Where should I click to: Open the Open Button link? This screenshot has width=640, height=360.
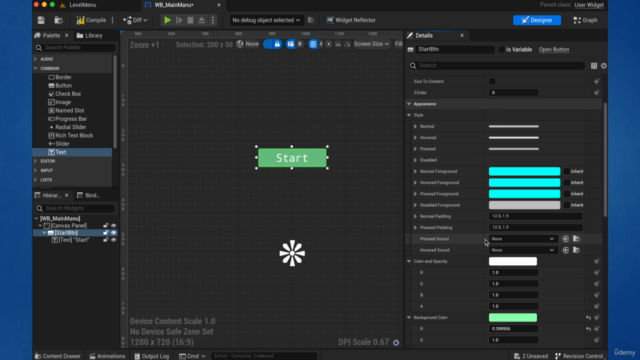pos(553,49)
